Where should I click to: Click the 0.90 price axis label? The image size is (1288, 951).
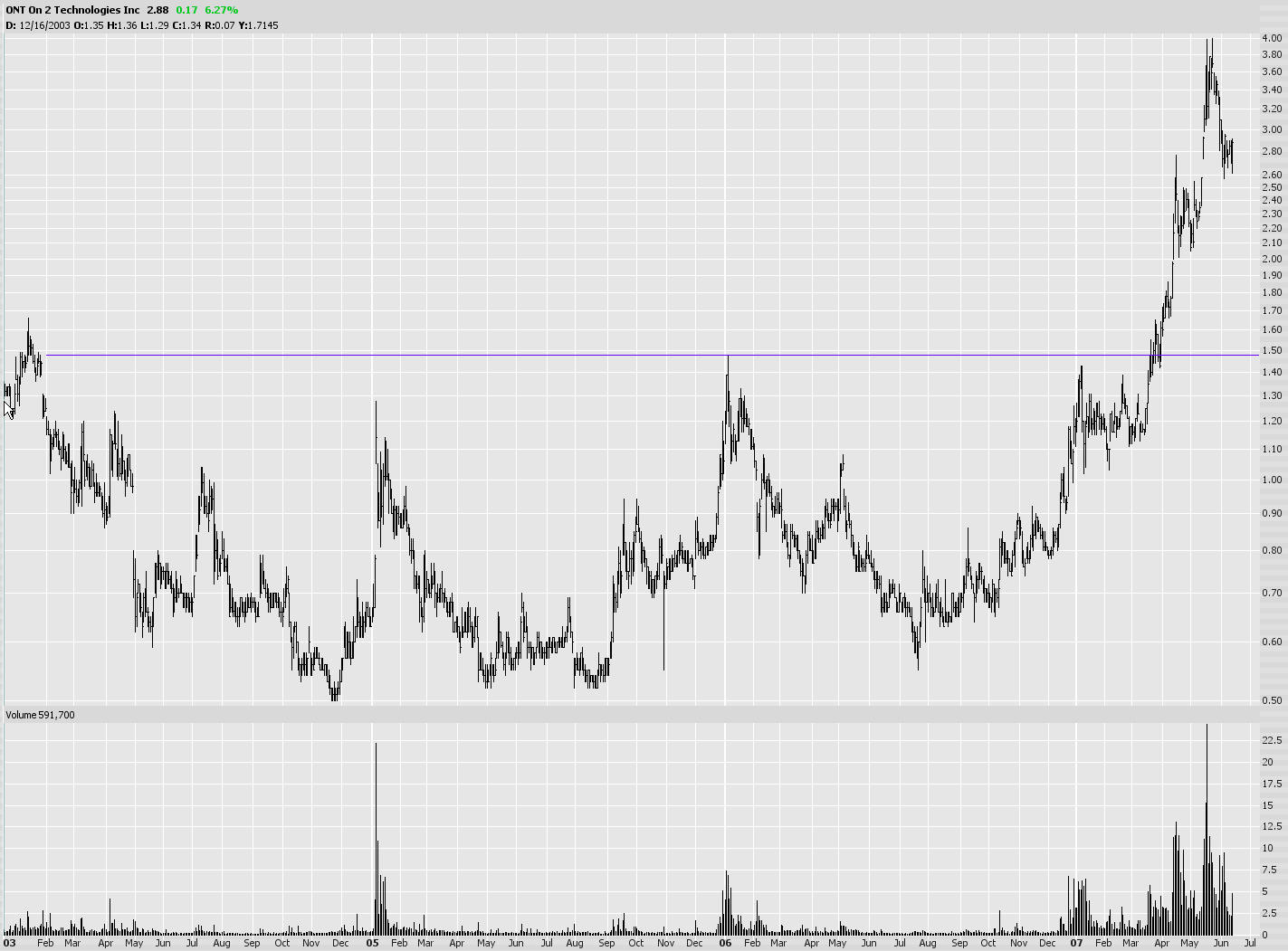[x=1272, y=513]
